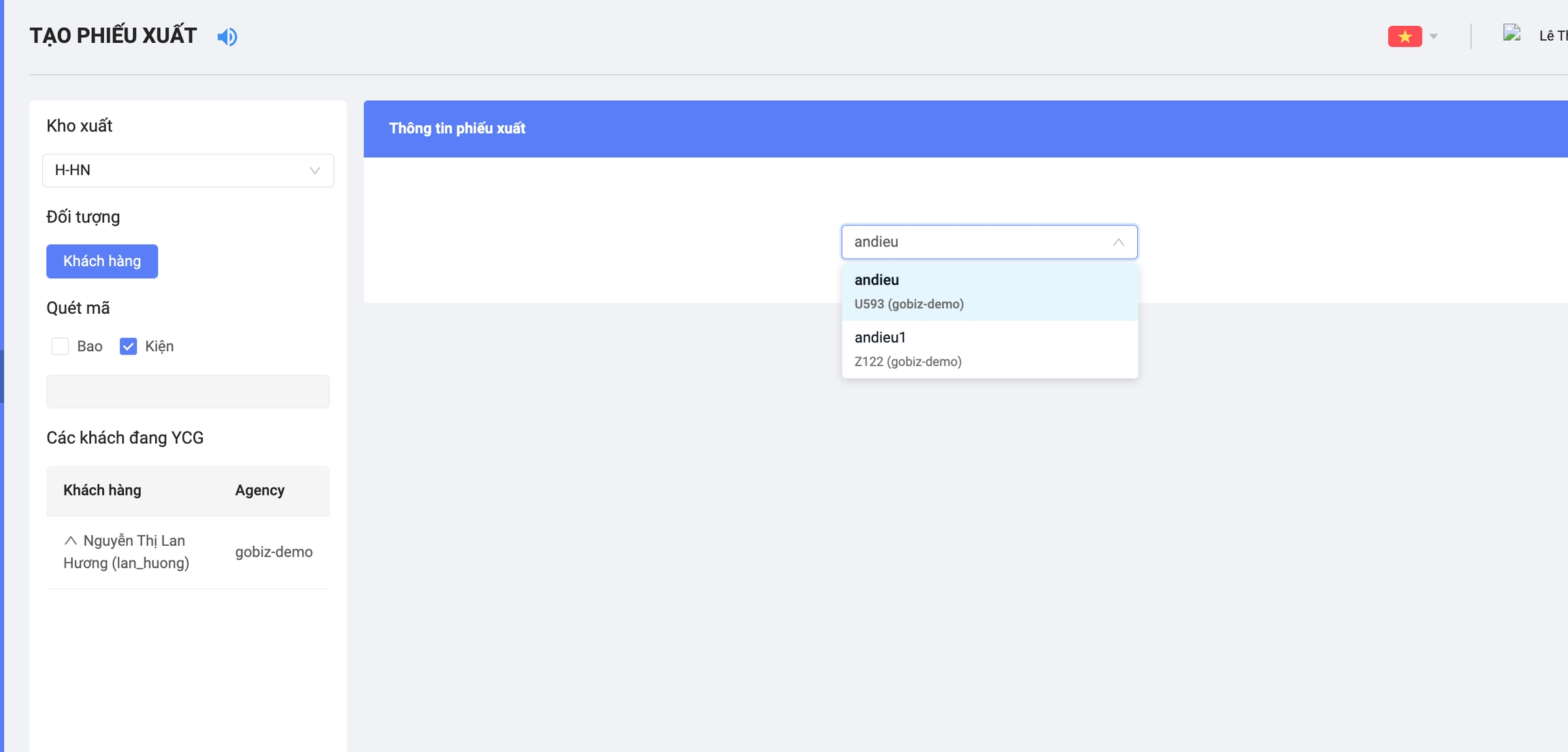This screenshot has width=1568, height=752.
Task: Click the Vietnam flag language icon
Action: point(1405,36)
